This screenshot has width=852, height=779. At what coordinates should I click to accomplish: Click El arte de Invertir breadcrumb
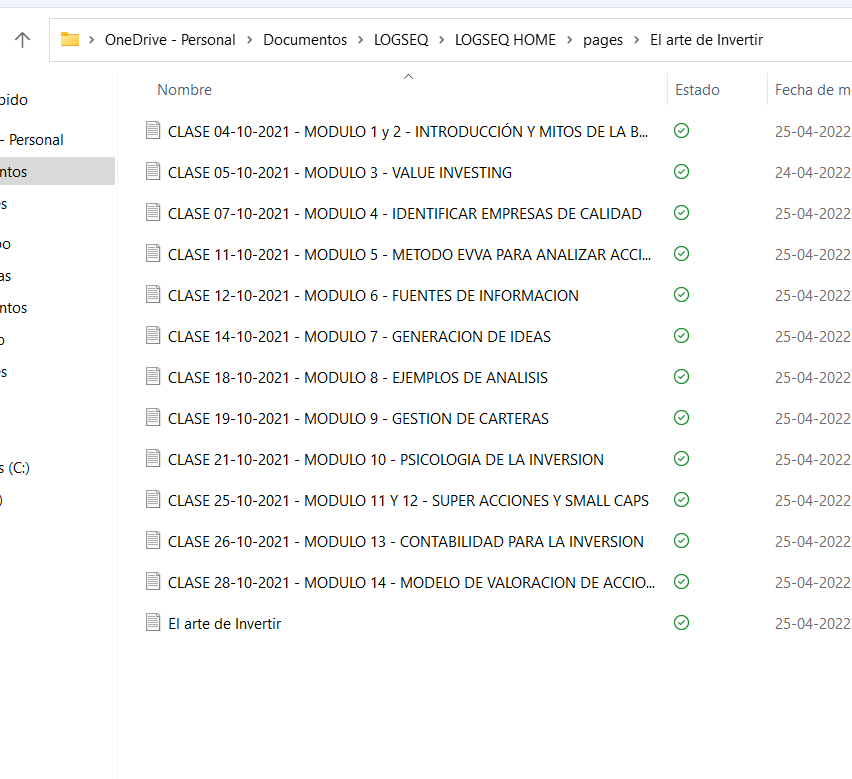pos(706,40)
